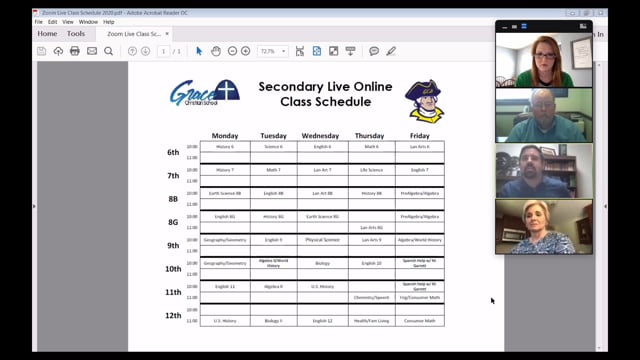Click the 6th grade row label

click(173, 152)
